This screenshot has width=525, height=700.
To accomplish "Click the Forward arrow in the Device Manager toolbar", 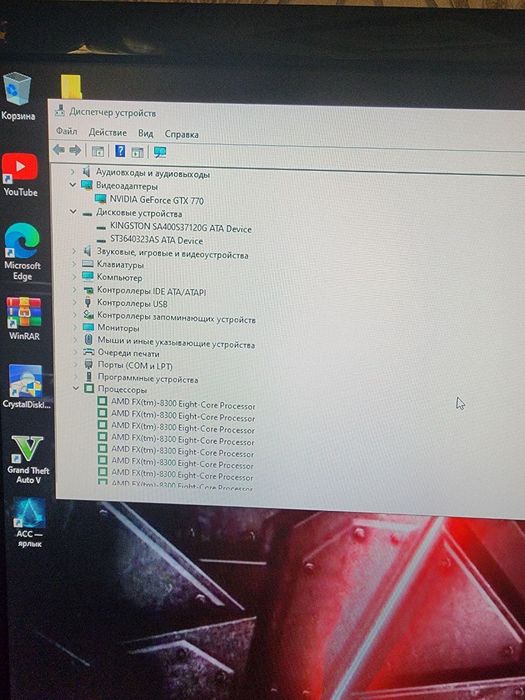I will (75, 150).
